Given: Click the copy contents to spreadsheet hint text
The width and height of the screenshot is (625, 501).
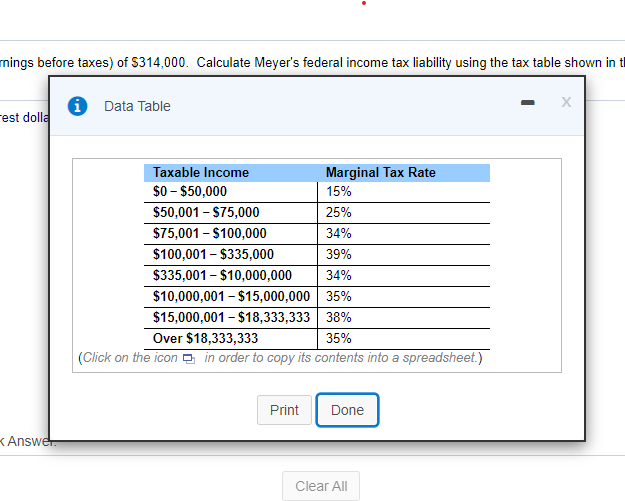Looking at the screenshot, I should (x=280, y=358).
